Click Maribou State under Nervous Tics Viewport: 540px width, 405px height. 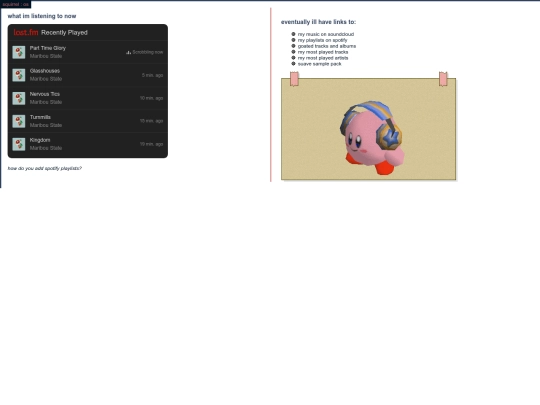pos(46,102)
